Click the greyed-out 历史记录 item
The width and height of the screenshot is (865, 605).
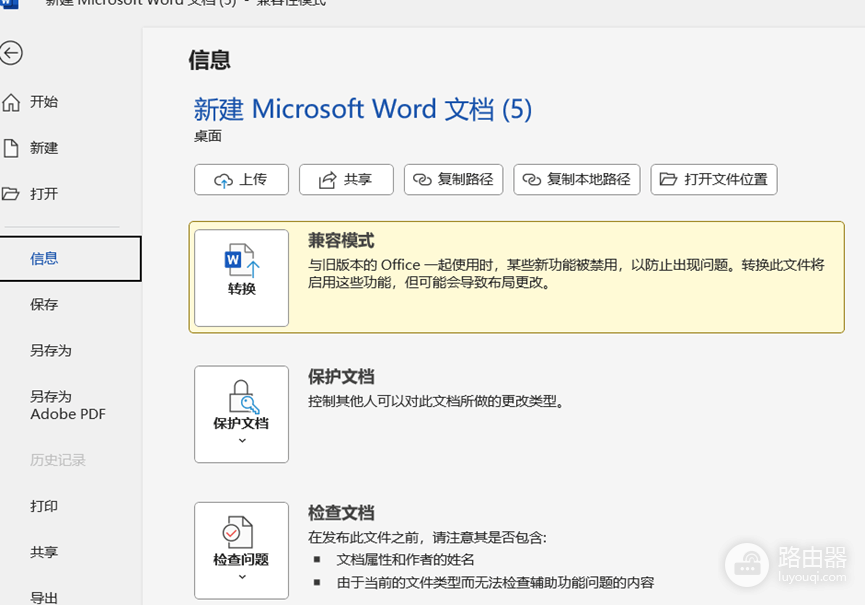pyautogui.click(x=57, y=460)
